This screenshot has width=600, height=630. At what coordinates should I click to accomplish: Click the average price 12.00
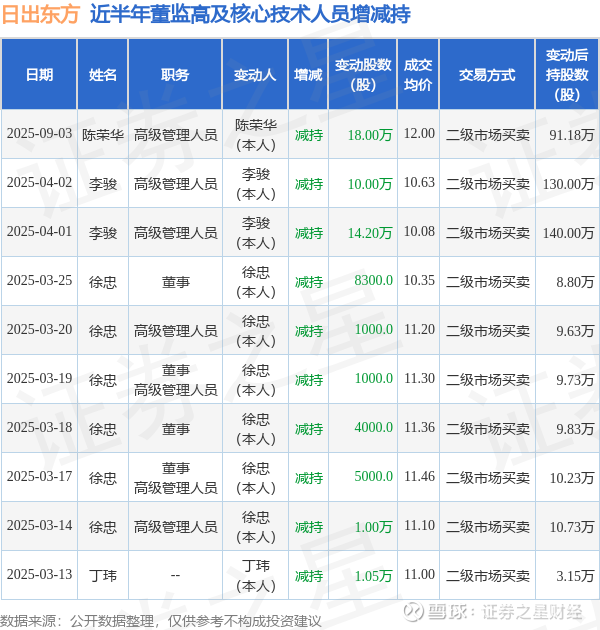[419, 134]
